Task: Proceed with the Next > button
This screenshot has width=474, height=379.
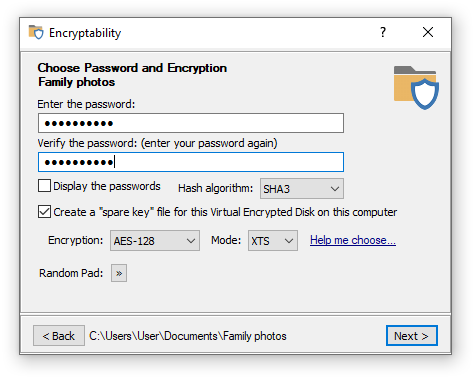Action: click(412, 336)
